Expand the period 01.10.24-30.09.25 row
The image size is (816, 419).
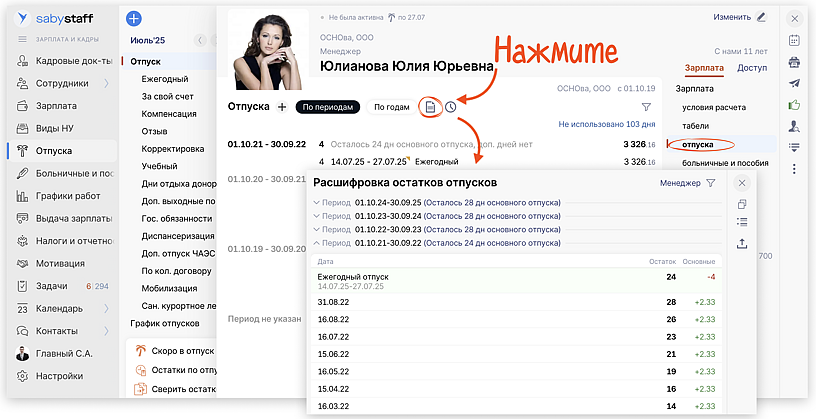pos(317,203)
